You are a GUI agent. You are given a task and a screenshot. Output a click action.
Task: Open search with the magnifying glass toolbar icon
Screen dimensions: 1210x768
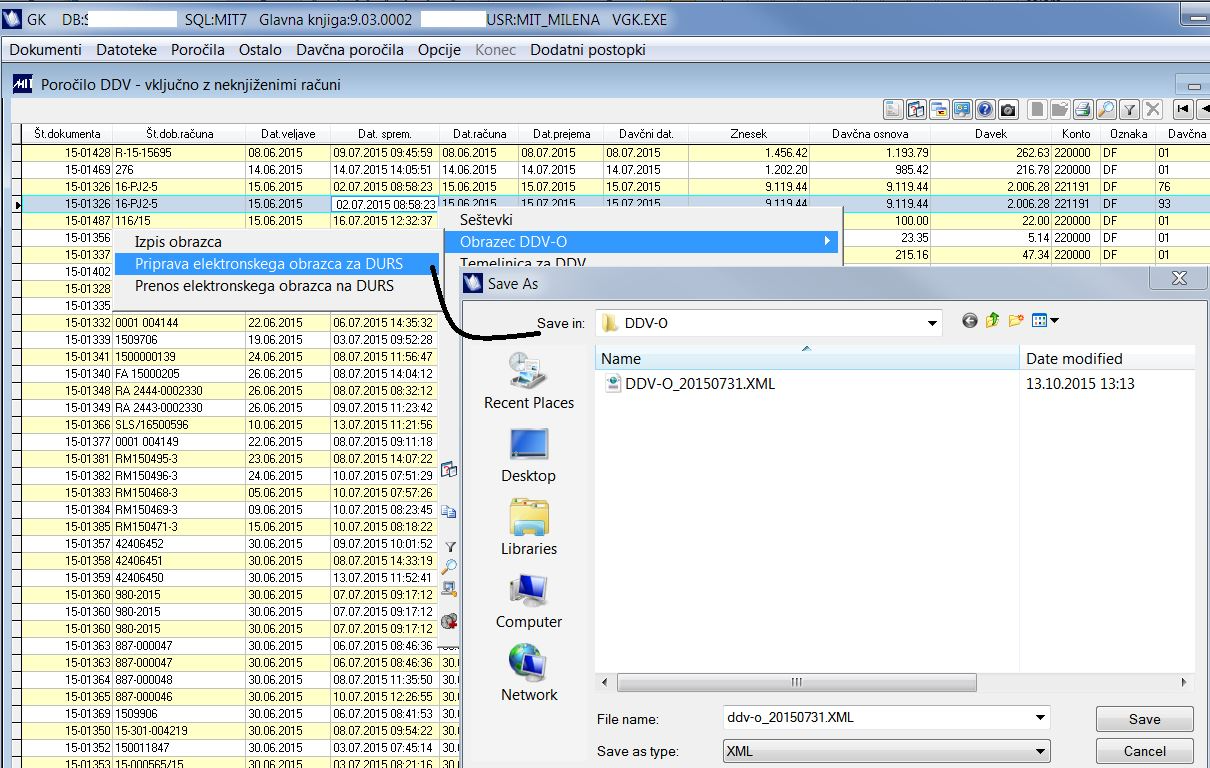click(1105, 110)
